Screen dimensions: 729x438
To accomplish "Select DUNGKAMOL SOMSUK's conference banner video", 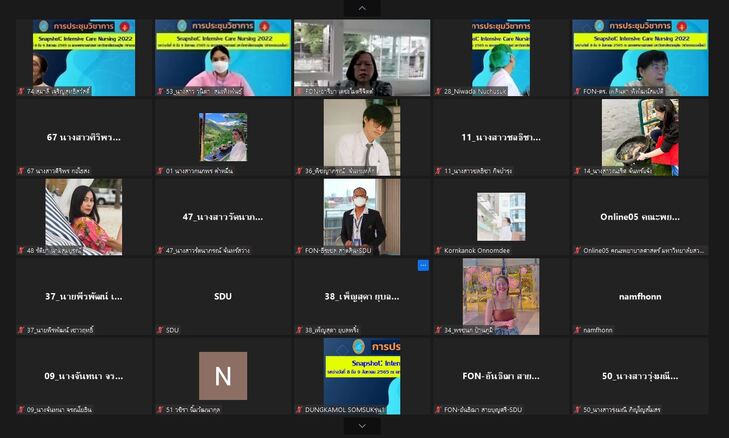I will tap(362, 376).
